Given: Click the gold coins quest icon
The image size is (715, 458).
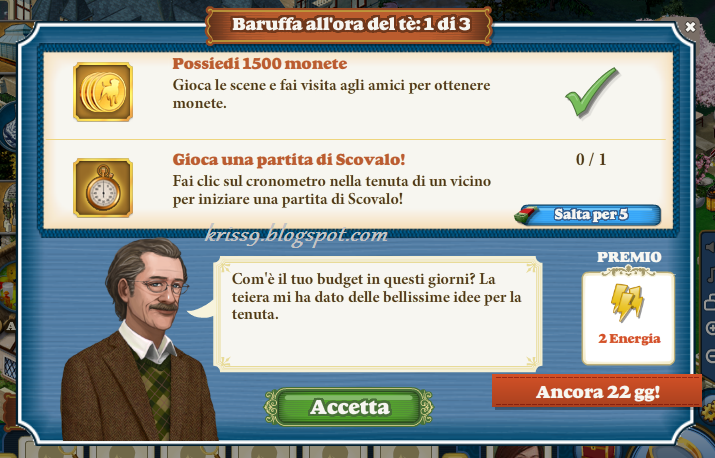Looking at the screenshot, I should pyautogui.click(x=103, y=92).
